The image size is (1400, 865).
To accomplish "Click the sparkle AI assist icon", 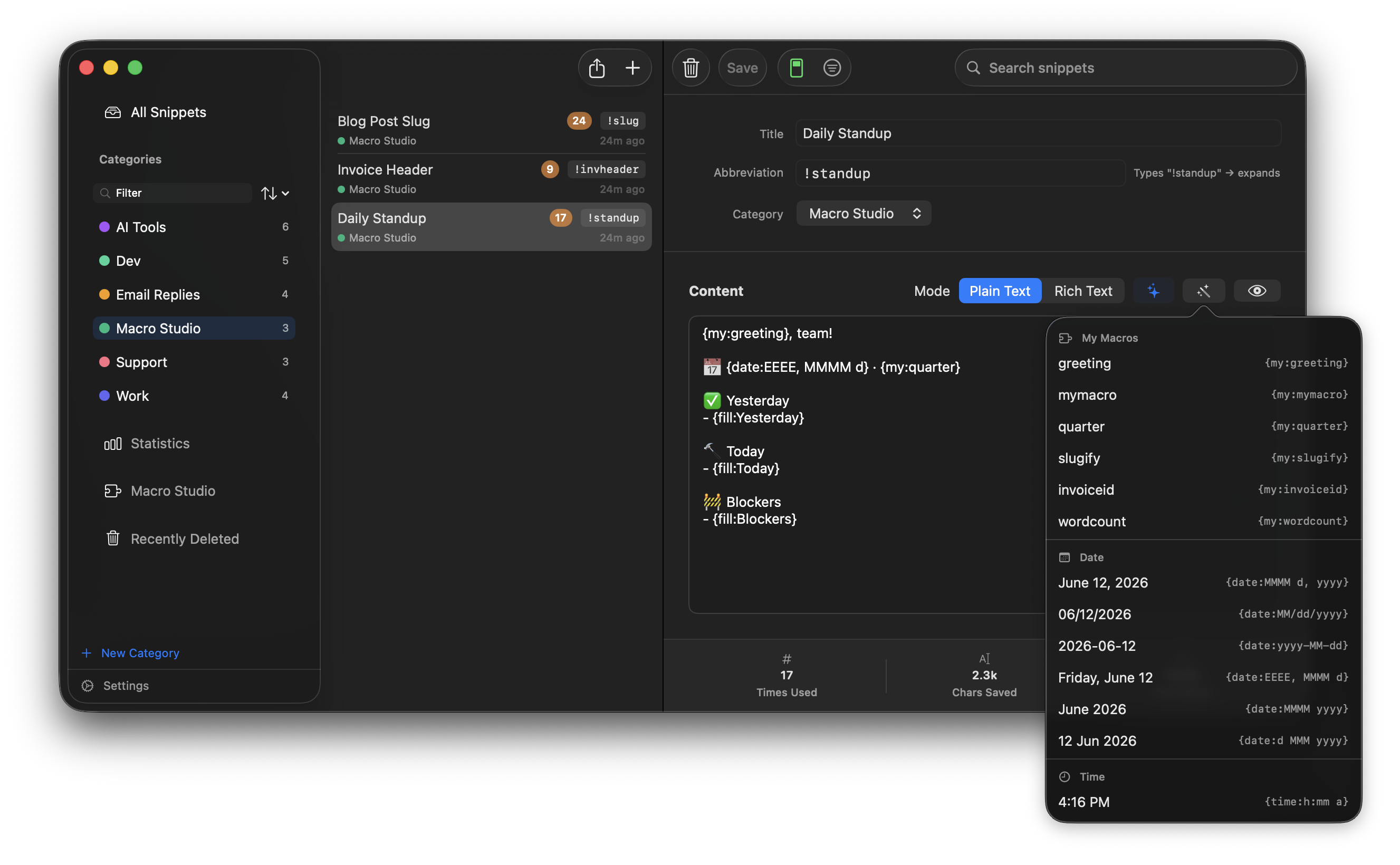I will (x=1154, y=291).
